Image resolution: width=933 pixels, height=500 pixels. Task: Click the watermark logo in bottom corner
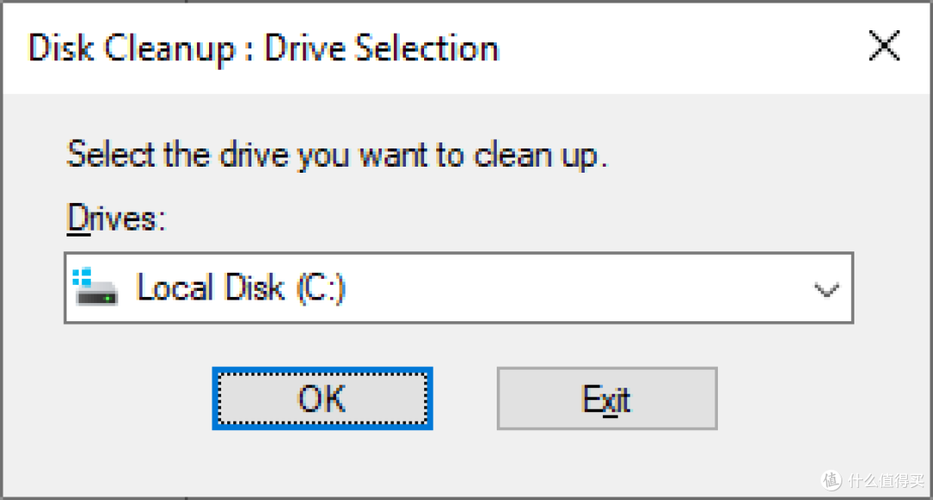tap(831, 479)
